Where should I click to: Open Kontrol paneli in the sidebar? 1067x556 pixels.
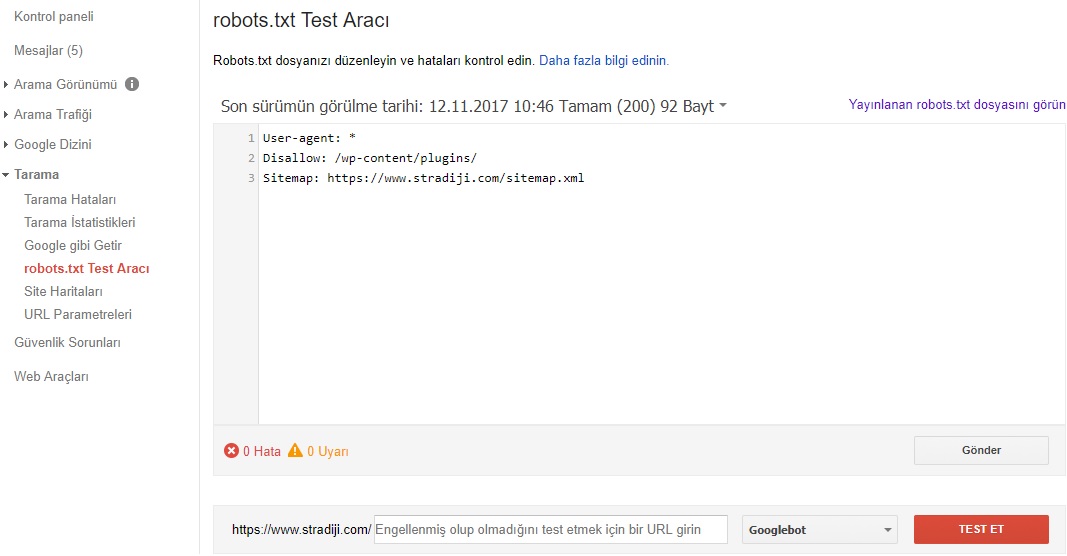[x=54, y=16]
